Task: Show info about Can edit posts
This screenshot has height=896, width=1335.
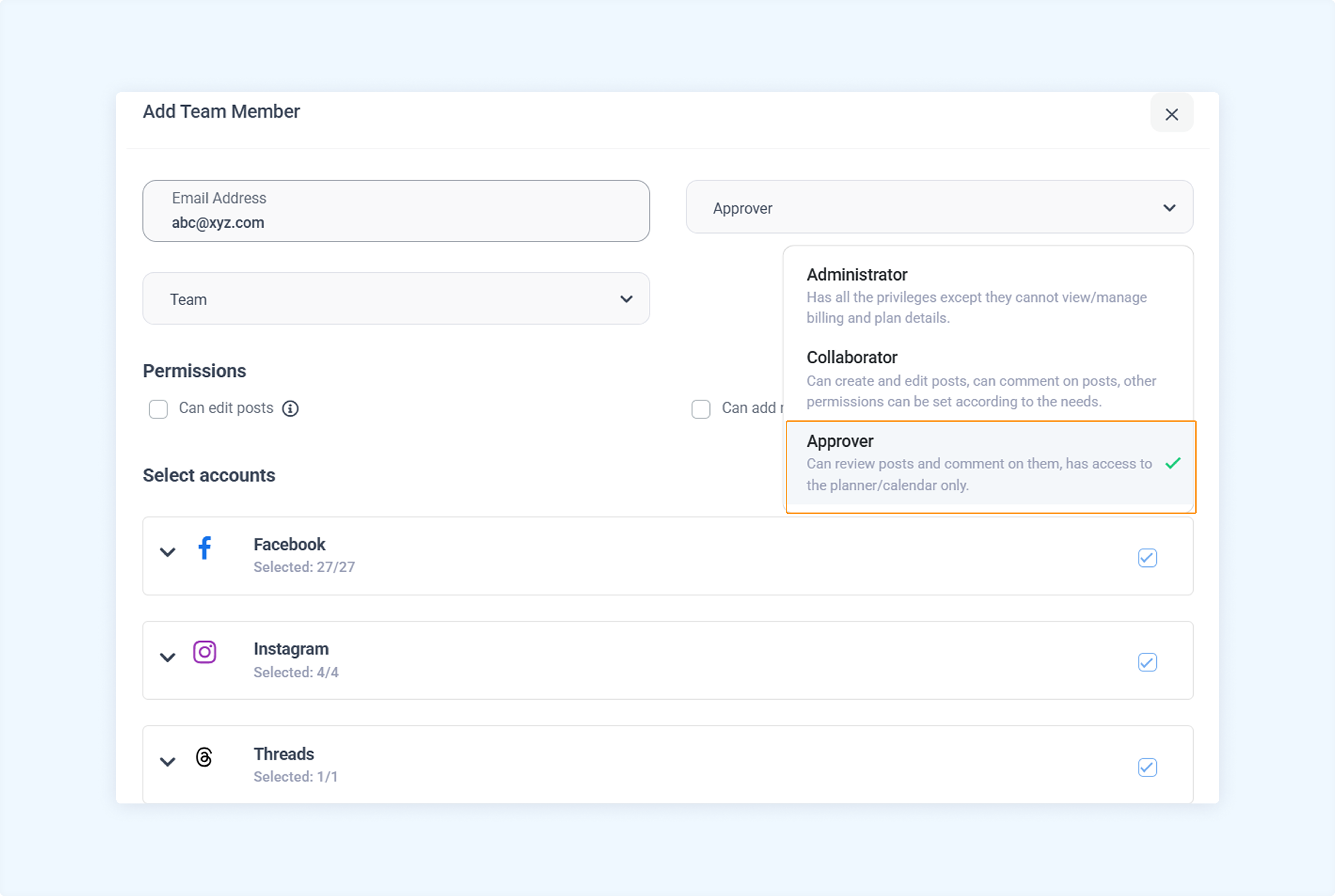Action: click(290, 408)
